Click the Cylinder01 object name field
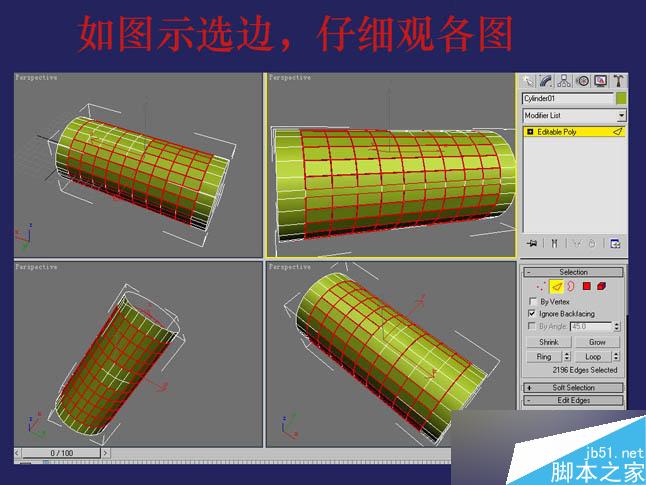 pyautogui.click(x=568, y=98)
